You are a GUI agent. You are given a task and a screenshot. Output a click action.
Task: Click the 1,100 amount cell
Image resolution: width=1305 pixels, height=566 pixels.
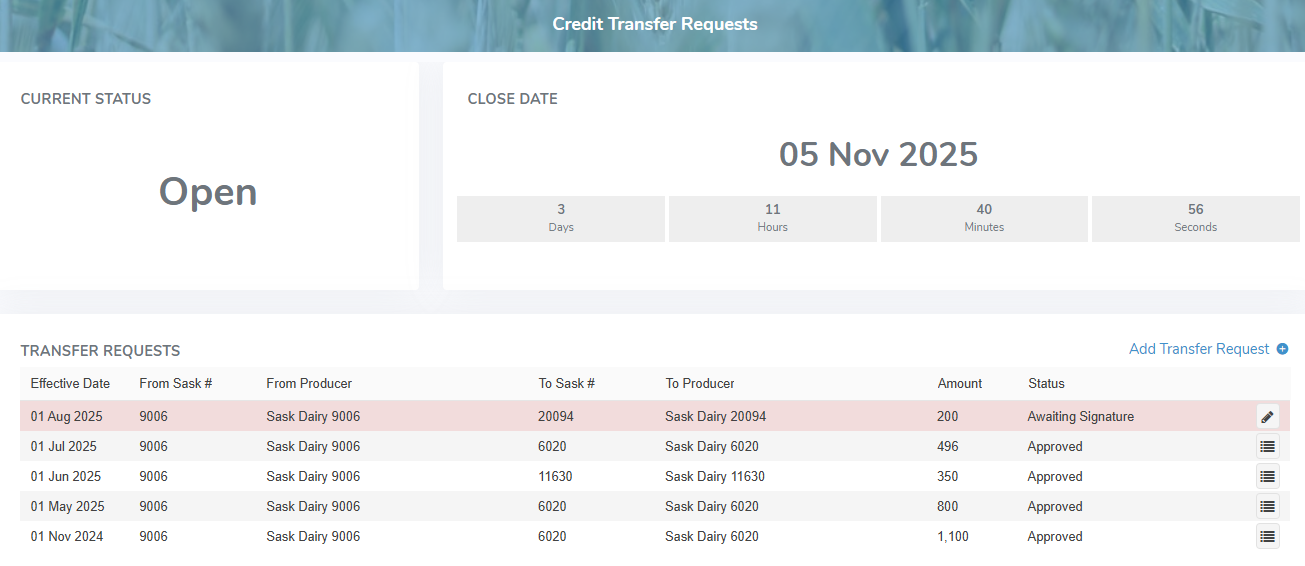click(954, 537)
